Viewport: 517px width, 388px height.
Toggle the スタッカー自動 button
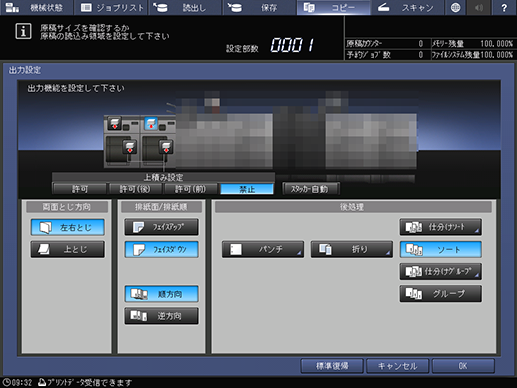click(310, 189)
